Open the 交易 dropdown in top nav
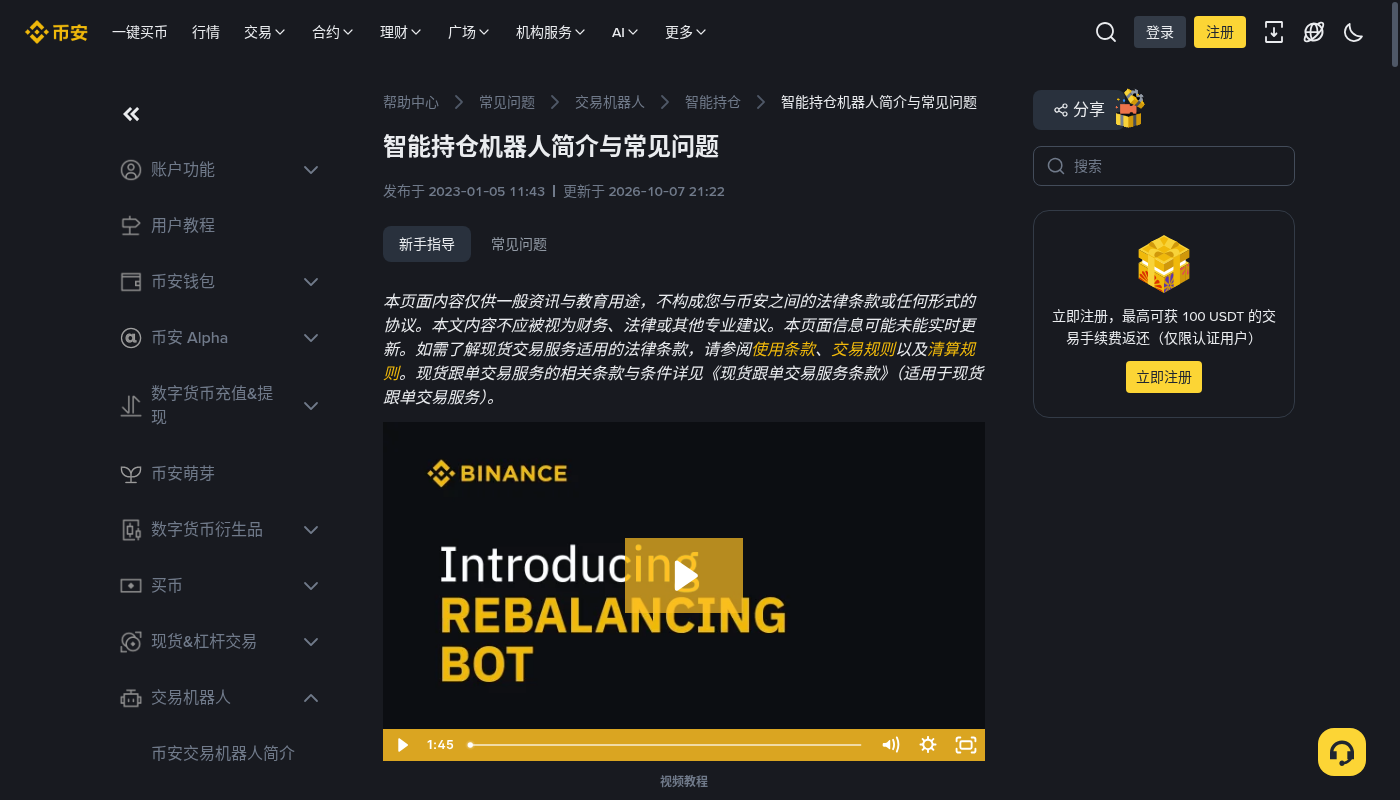 click(x=265, y=32)
